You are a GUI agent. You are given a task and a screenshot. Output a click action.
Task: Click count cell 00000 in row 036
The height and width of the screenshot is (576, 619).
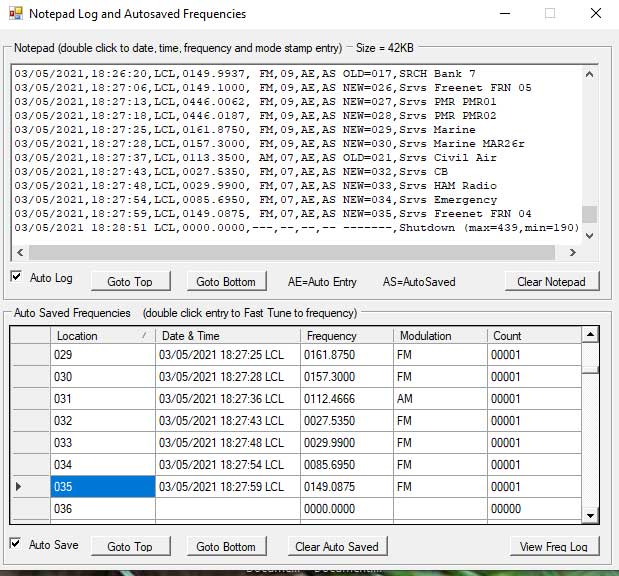tap(535, 508)
